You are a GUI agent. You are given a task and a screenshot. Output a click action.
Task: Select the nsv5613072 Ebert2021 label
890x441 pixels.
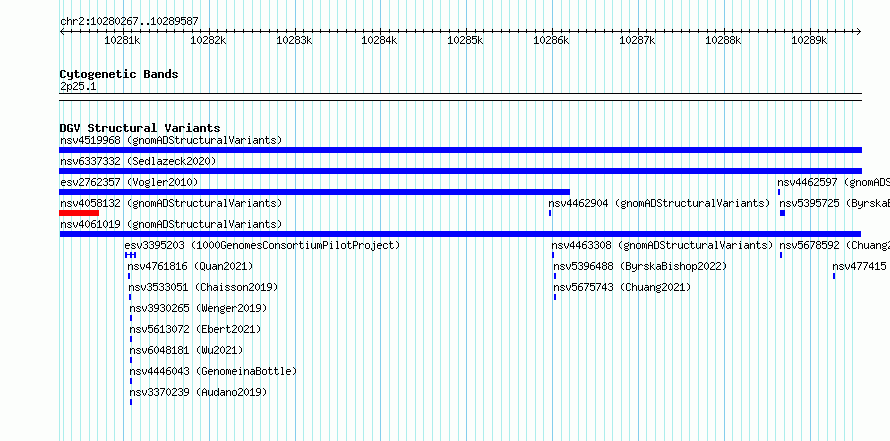[x=195, y=329]
